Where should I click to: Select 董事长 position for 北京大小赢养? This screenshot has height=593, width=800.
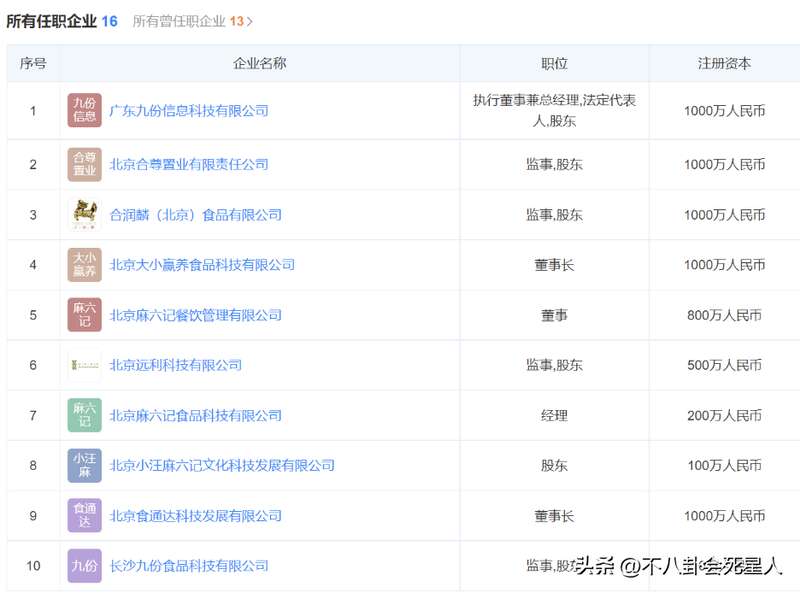pos(554,265)
